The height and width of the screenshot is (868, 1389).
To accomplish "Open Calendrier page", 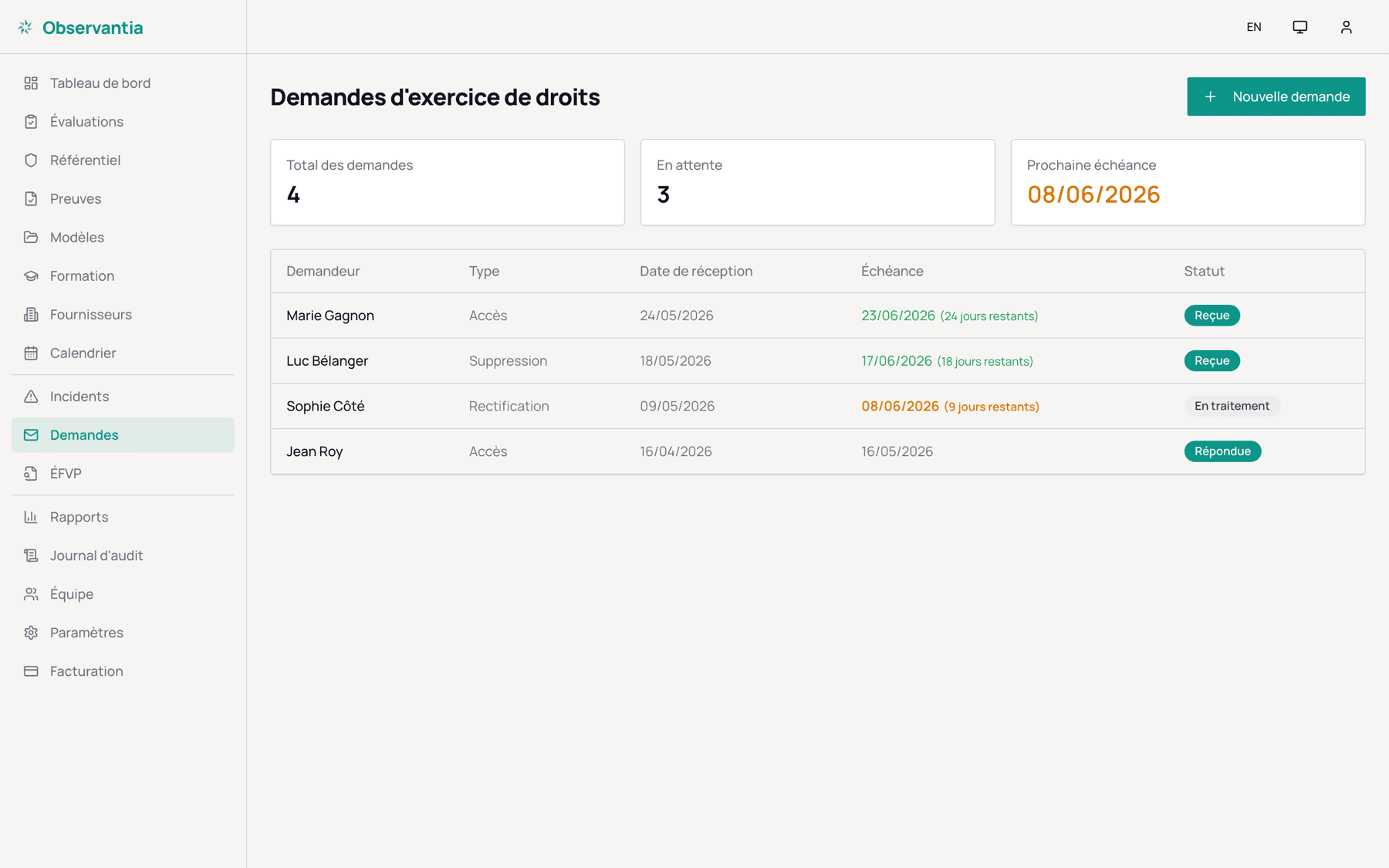I will point(123,353).
